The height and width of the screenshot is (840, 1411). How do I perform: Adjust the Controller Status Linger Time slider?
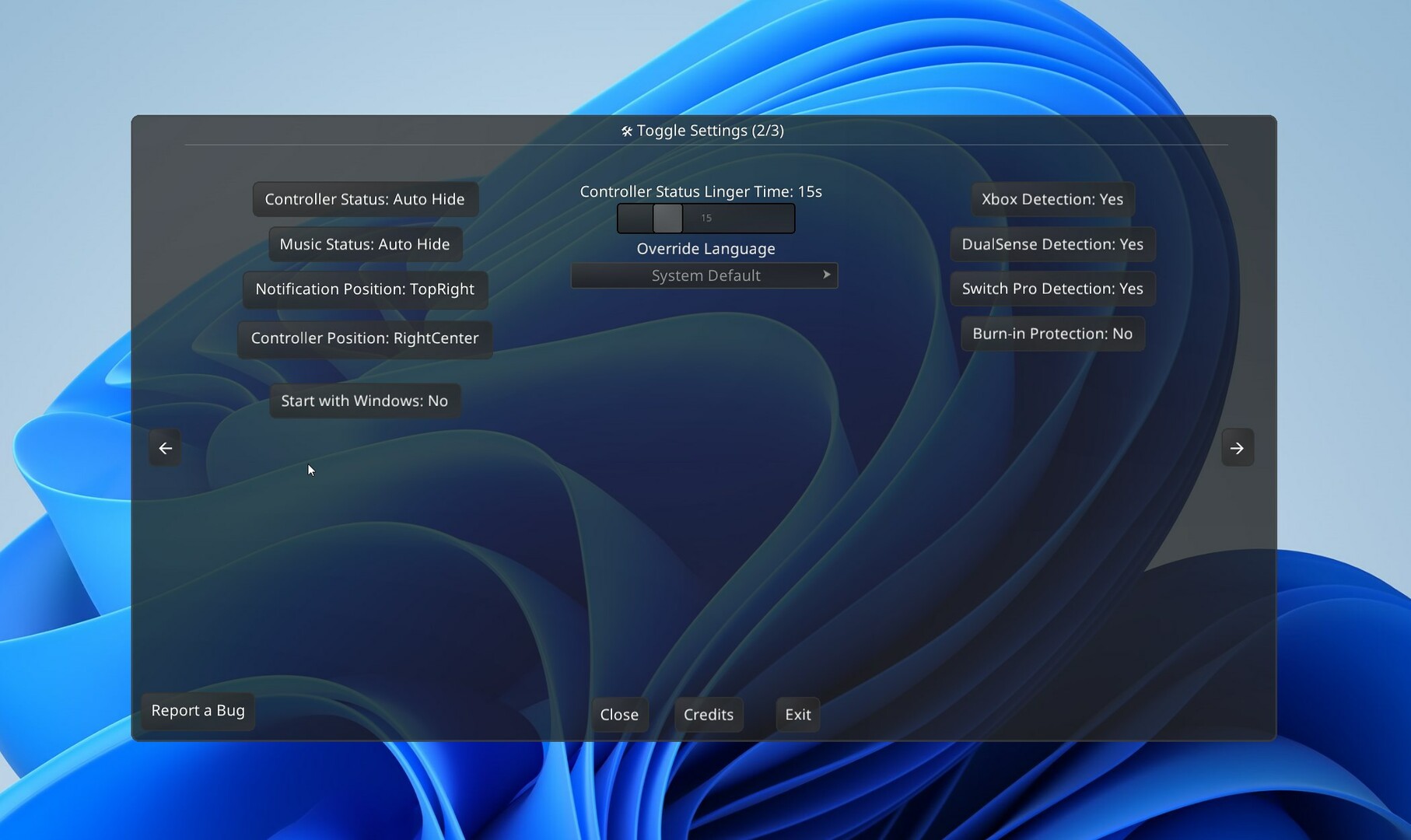(667, 219)
